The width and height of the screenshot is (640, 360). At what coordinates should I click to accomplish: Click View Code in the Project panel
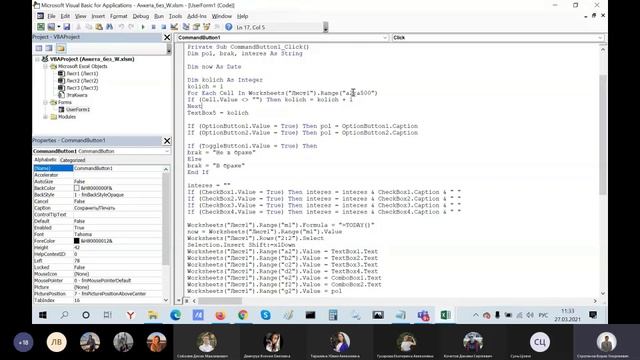click(39, 48)
